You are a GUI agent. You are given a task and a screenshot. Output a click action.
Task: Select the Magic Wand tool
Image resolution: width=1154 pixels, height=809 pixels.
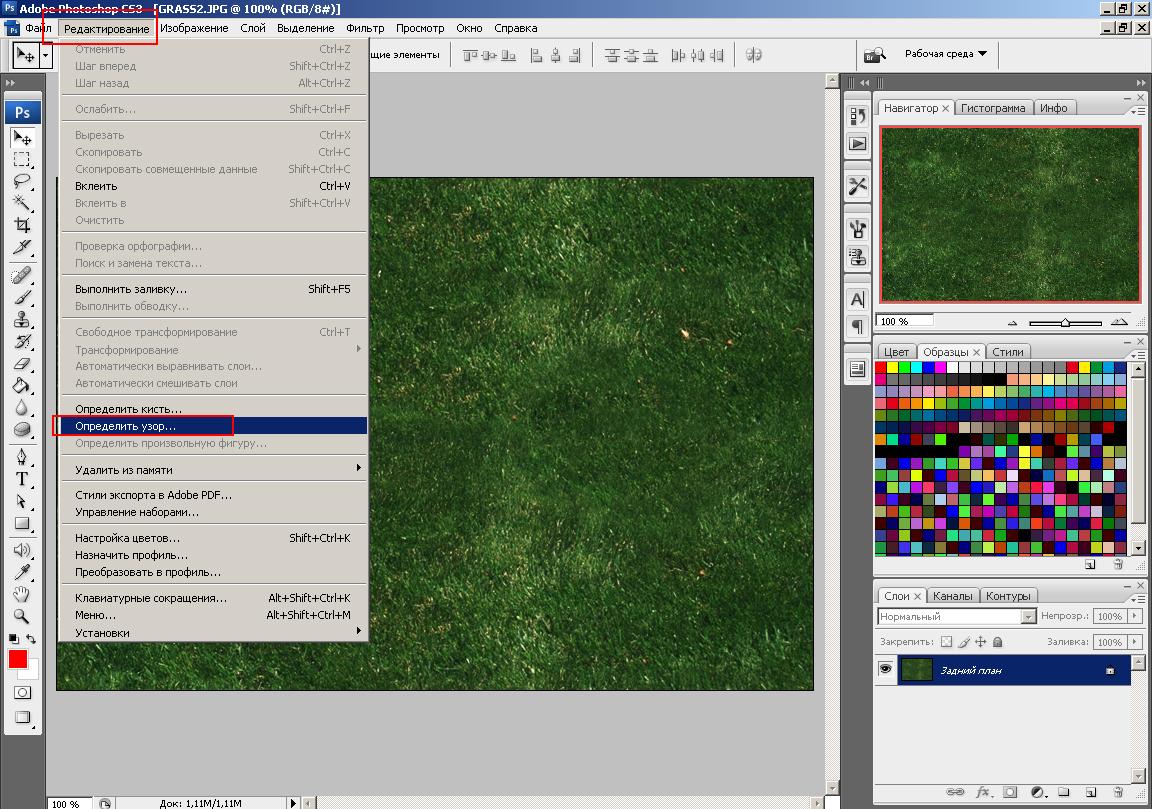[22, 203]
